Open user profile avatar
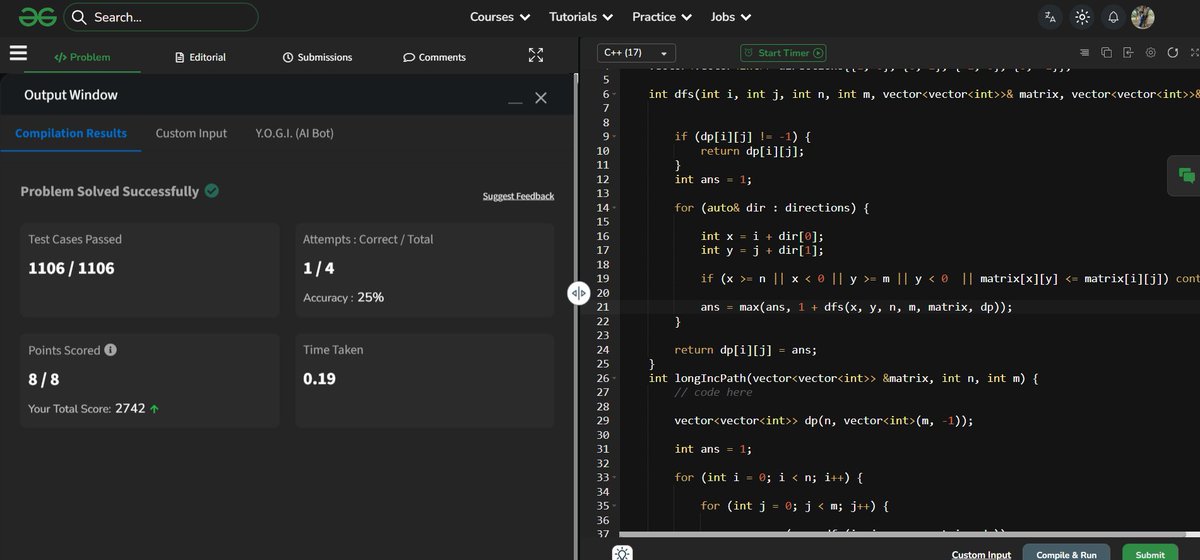This screenshot has height=560, width=1200. click(1143, 17)
